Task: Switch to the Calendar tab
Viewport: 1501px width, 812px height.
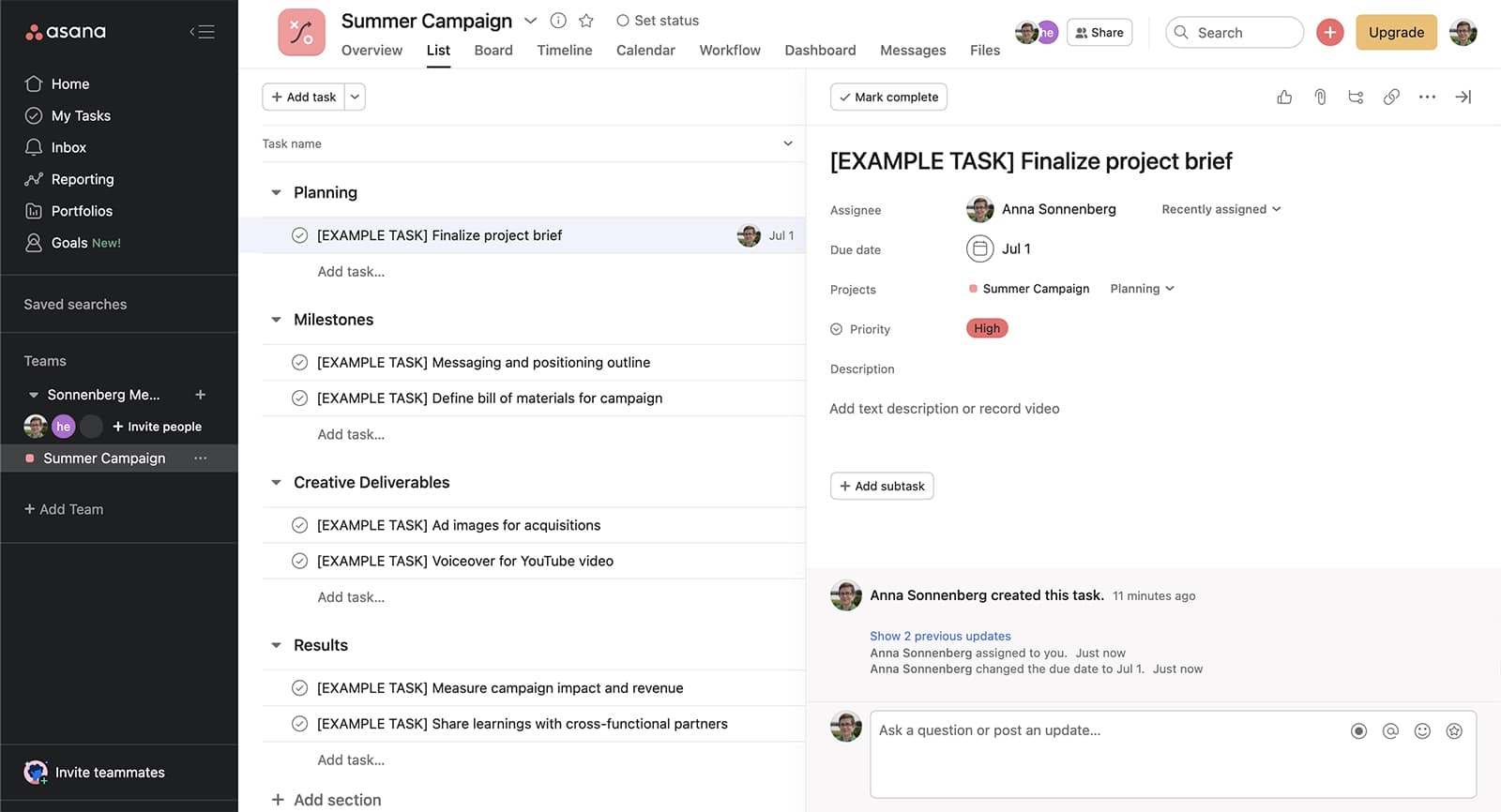Action: [x=645, y=51]
